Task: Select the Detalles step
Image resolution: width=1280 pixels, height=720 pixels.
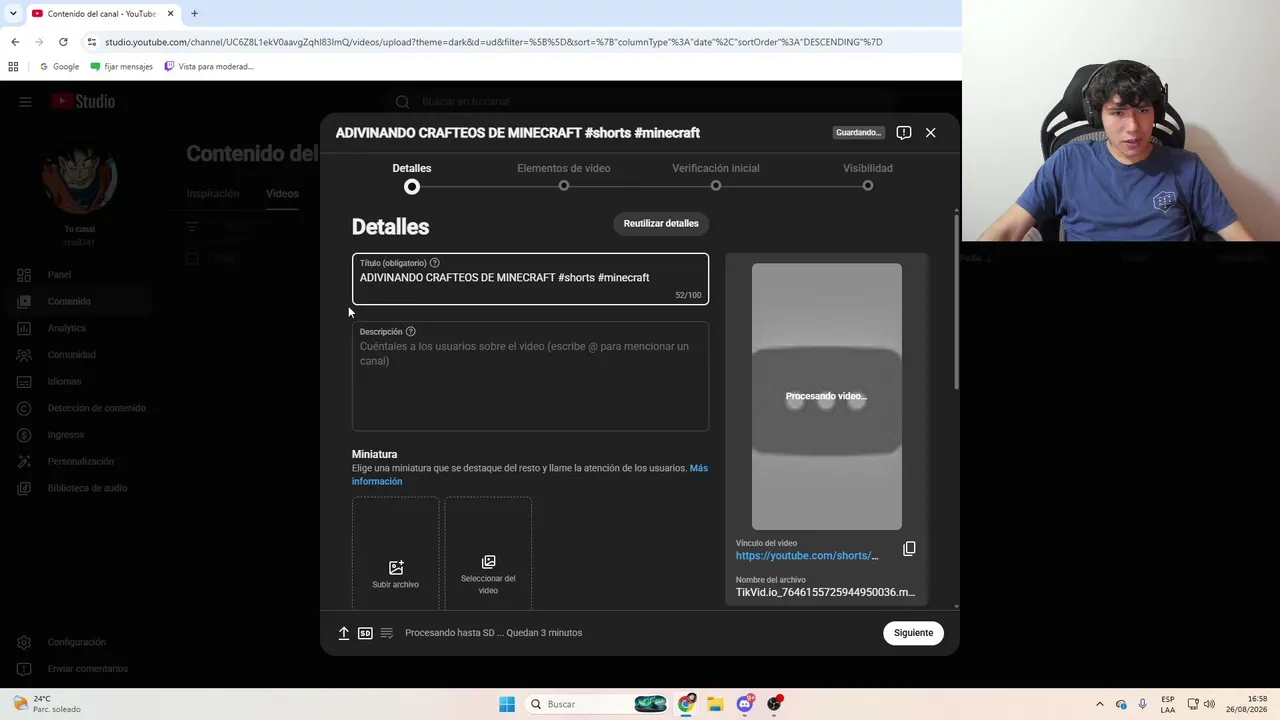Action: [412, 176]
